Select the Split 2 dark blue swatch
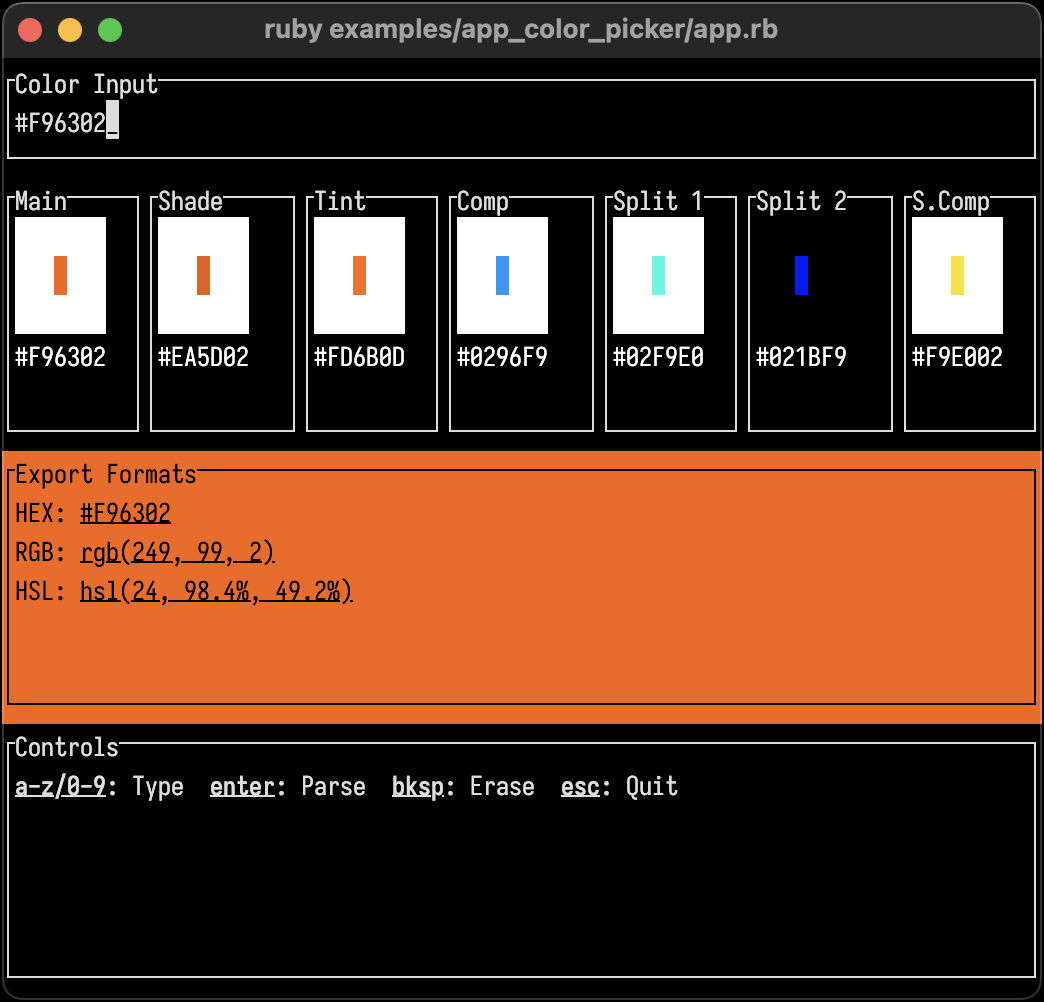The height and width of the screenshot is (1002, 1044). (x=802, y=275)
